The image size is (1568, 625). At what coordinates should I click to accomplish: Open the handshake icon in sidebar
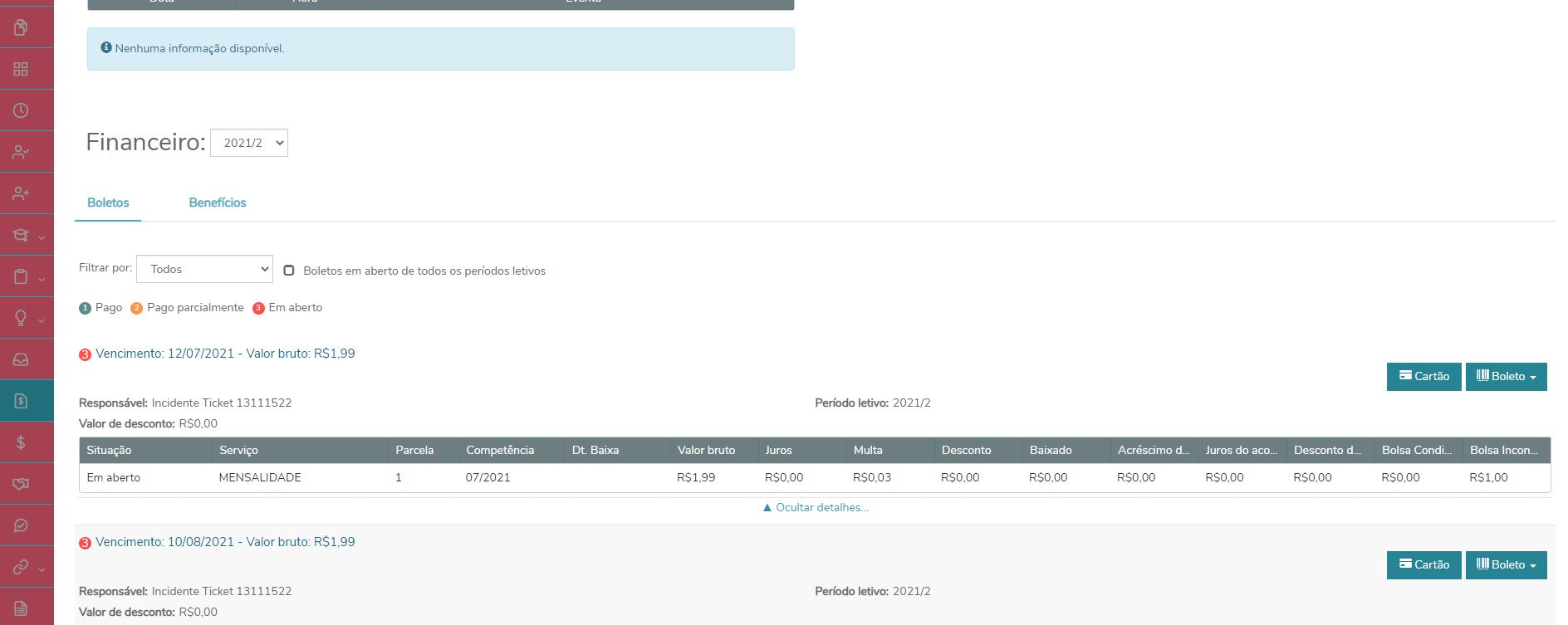pyautogui.click(x=22, y=484)
